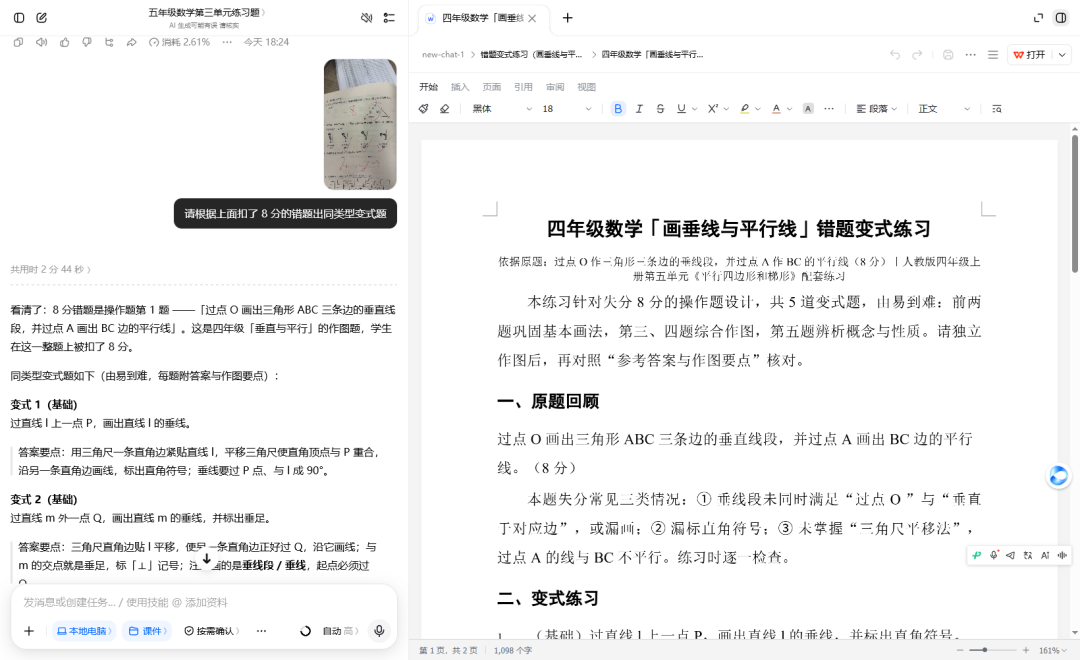Open the chat title 五年级数学第三单元练习题
Screen dimensions: 1080x660
click(205, 12)
